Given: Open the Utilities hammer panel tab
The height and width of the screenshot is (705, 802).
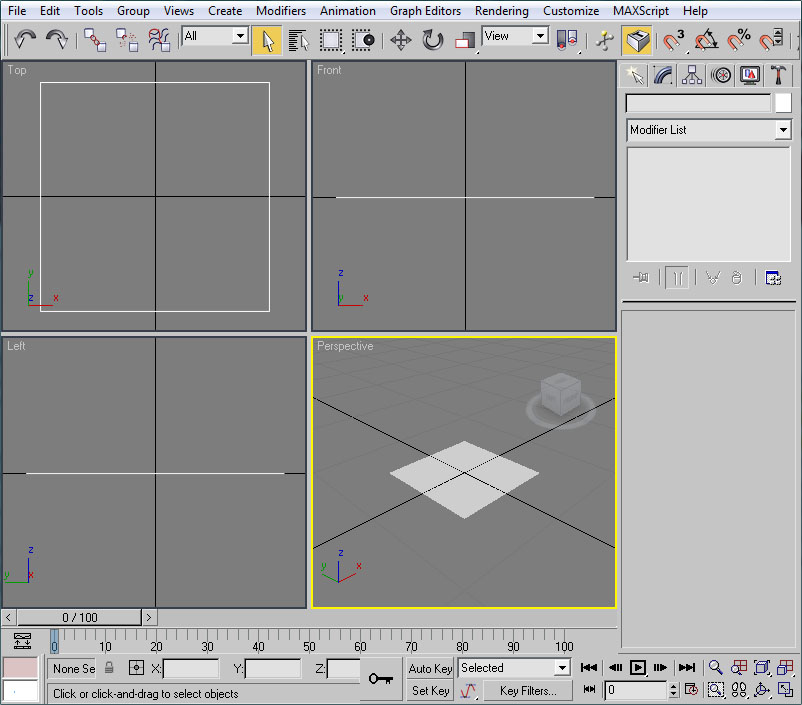Looking at the screenshot, I should pyautogui.click(x=780, y=75).
